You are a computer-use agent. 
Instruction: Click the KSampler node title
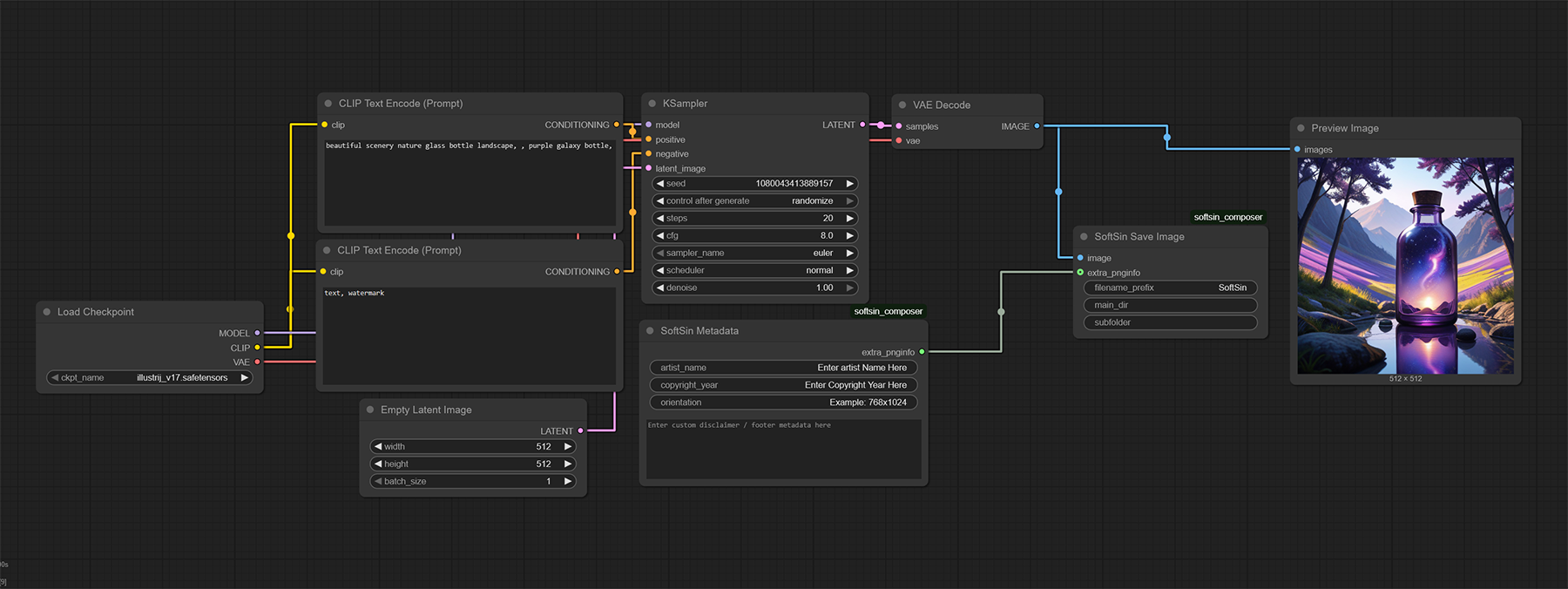coord(685,104)
